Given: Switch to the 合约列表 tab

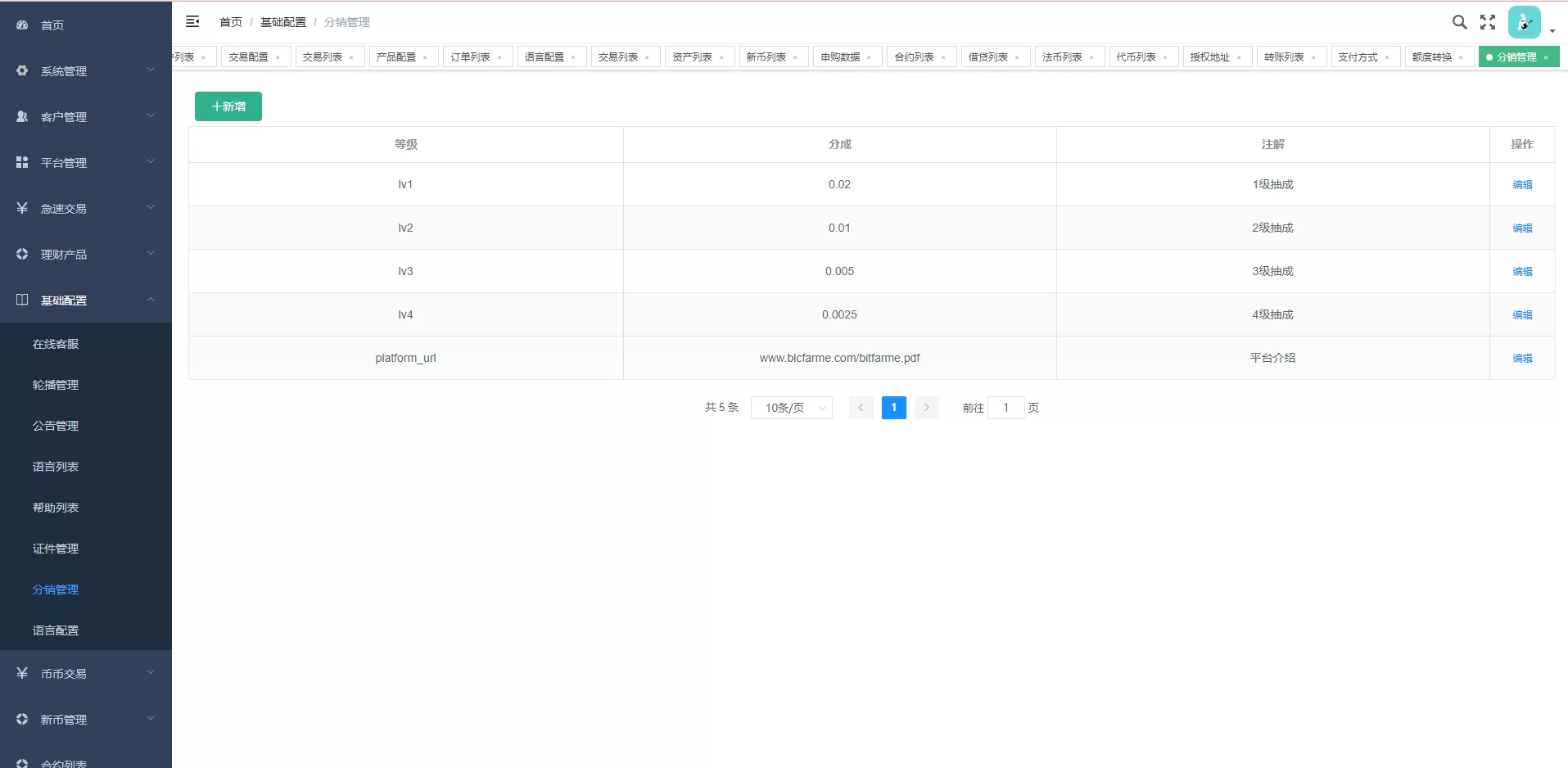Looking at the screenshot, I should coord(914,57).
